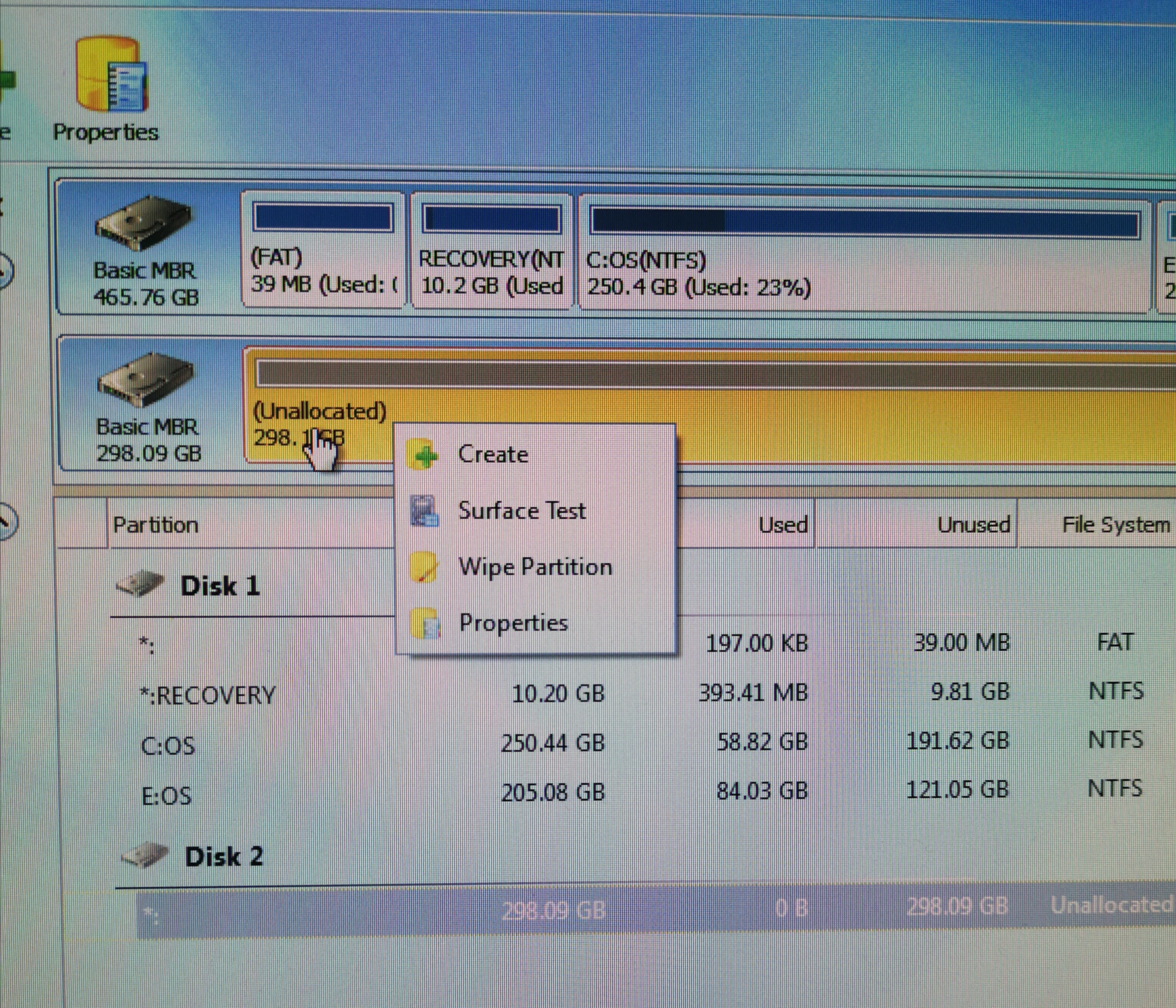Click the 39.00 MB unused cell
Image resolution: width=1176 pixels, height=1008 pixels.
pyautogui.click(x=962, y=643)
